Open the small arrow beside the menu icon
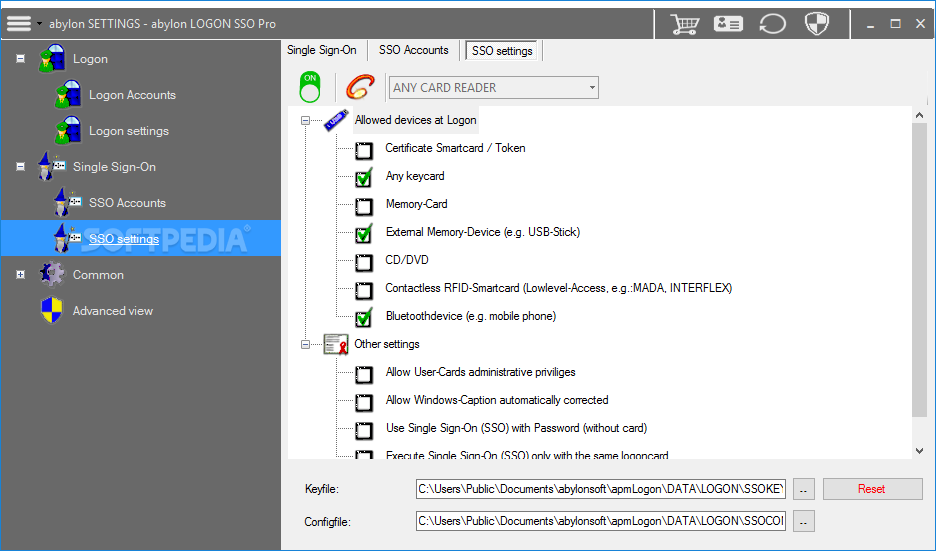 coord(39,24)
